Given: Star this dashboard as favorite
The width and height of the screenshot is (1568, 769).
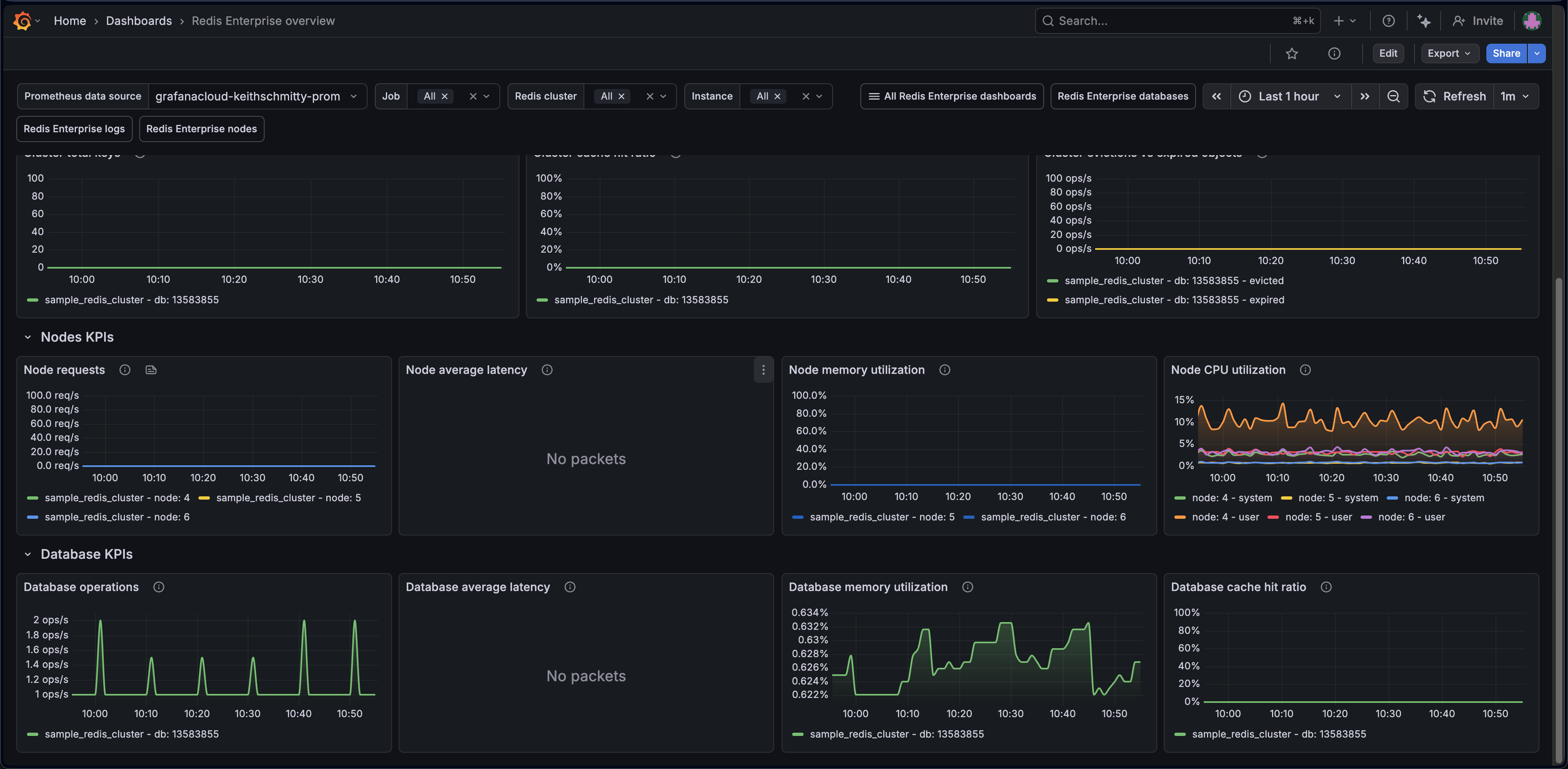Looking at the screenshot, I should pyautogui.click(x=1292, y=53).
